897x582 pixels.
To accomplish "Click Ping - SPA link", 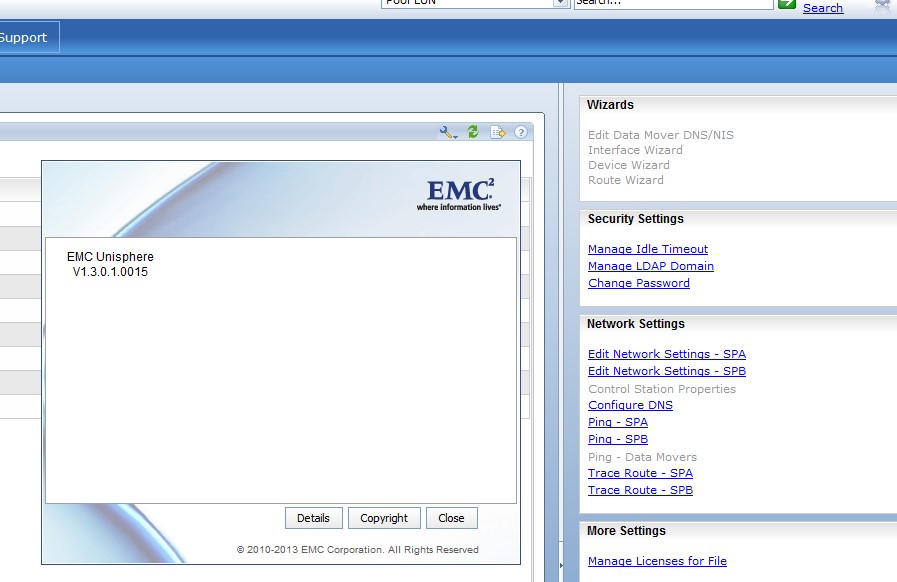I will [x=618, y=422].
